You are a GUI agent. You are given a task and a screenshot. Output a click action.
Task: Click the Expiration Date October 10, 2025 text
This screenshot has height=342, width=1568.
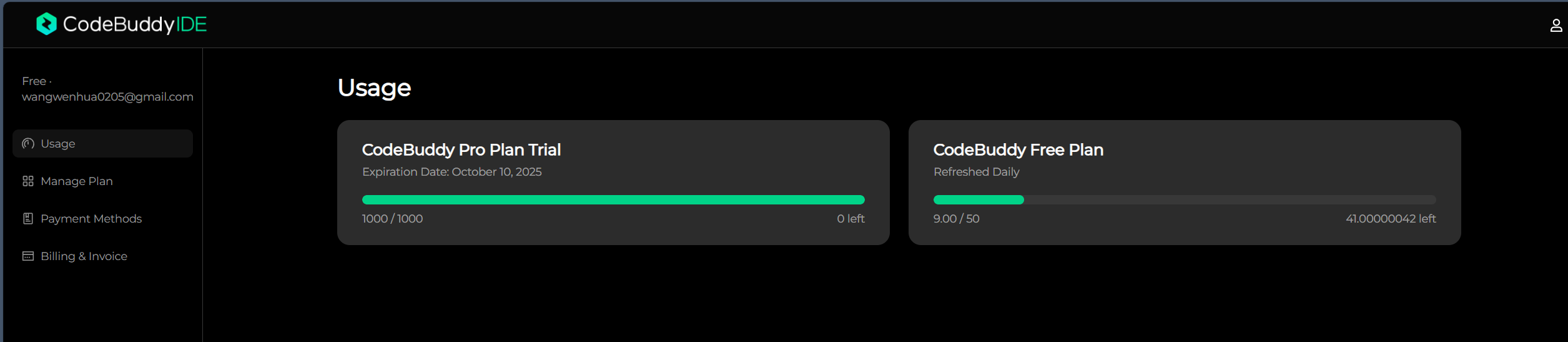tap(452, 172)
